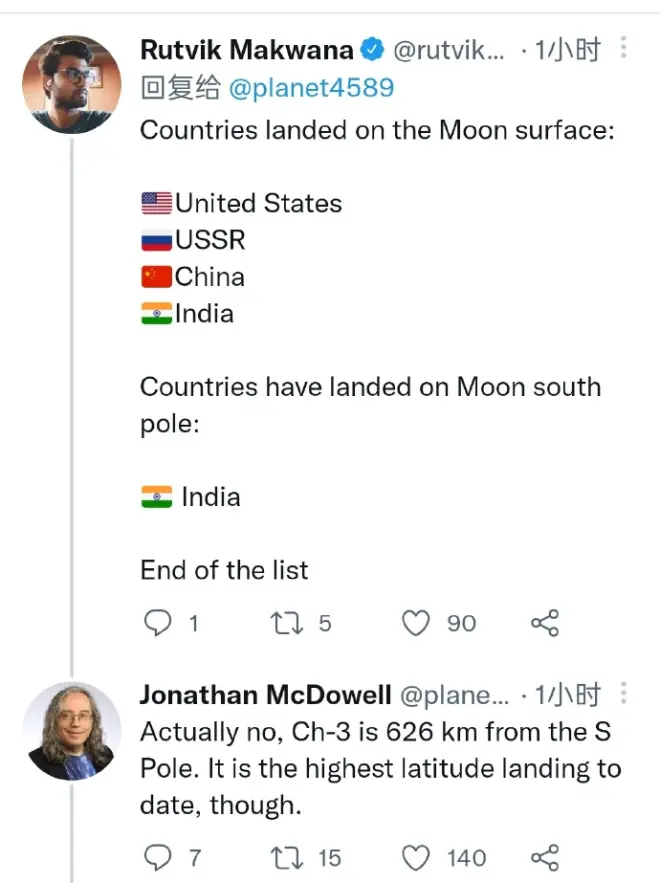Click Rutvik's blue verified badge
660x883 pixels.
click(373, 50)
